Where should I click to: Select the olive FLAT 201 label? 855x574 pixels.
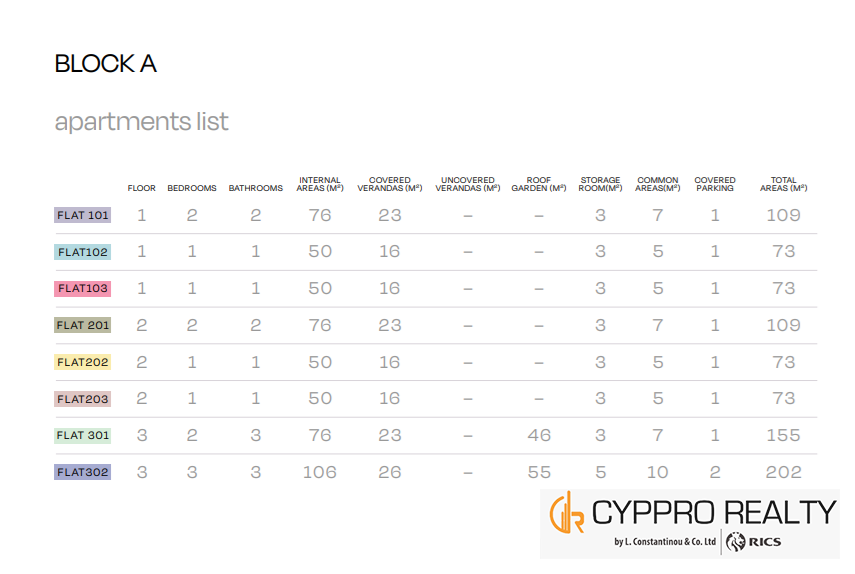click(x=83, y=325)
